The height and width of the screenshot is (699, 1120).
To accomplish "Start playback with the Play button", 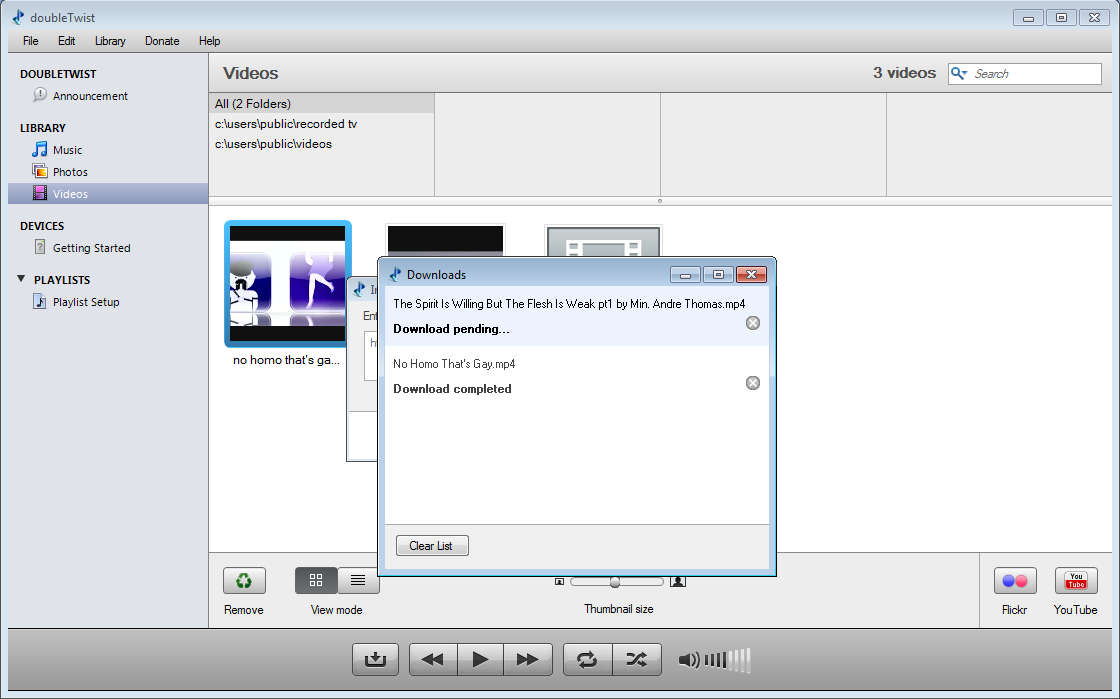I will 480,659.
